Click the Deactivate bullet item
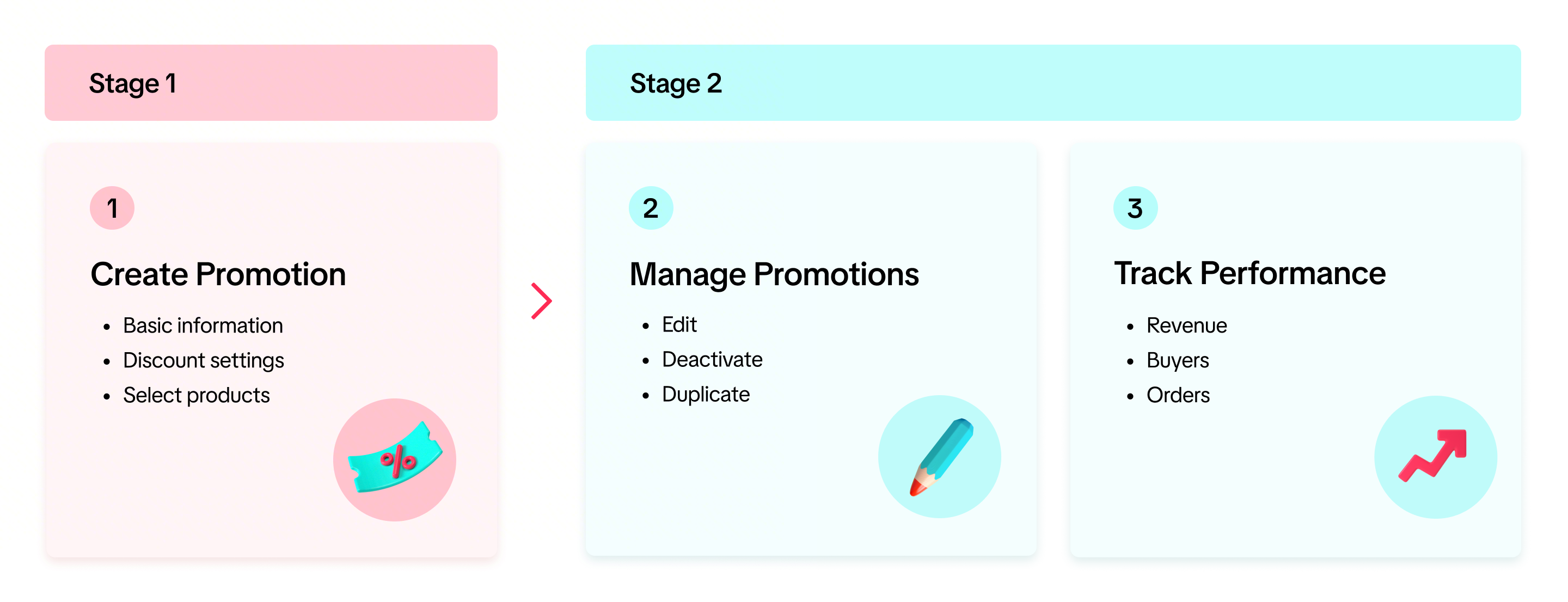 tap(712, 359)
